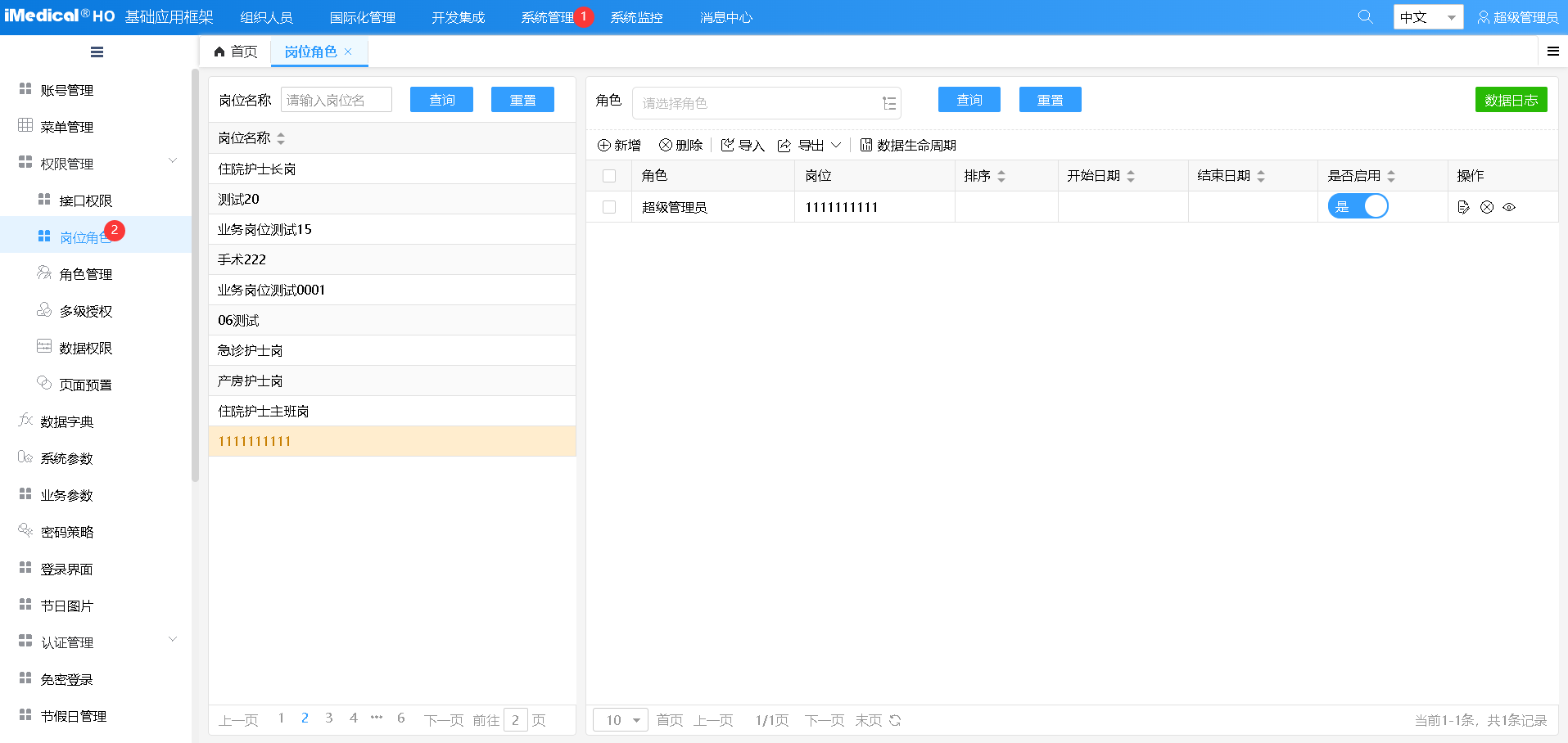The image size is (1568, 743).
Task: Check the 超级管理员 row checkbox
Action: [609, 207]
